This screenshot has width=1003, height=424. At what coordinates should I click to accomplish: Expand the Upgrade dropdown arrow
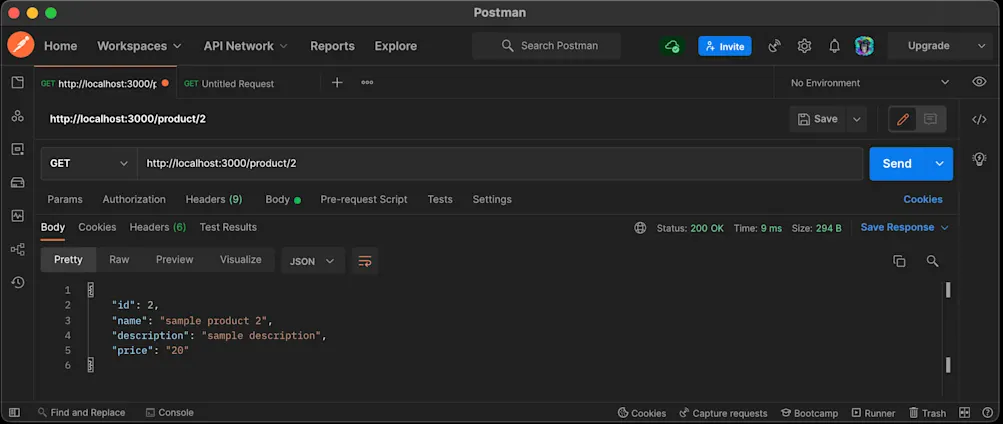tap(981, 46)
